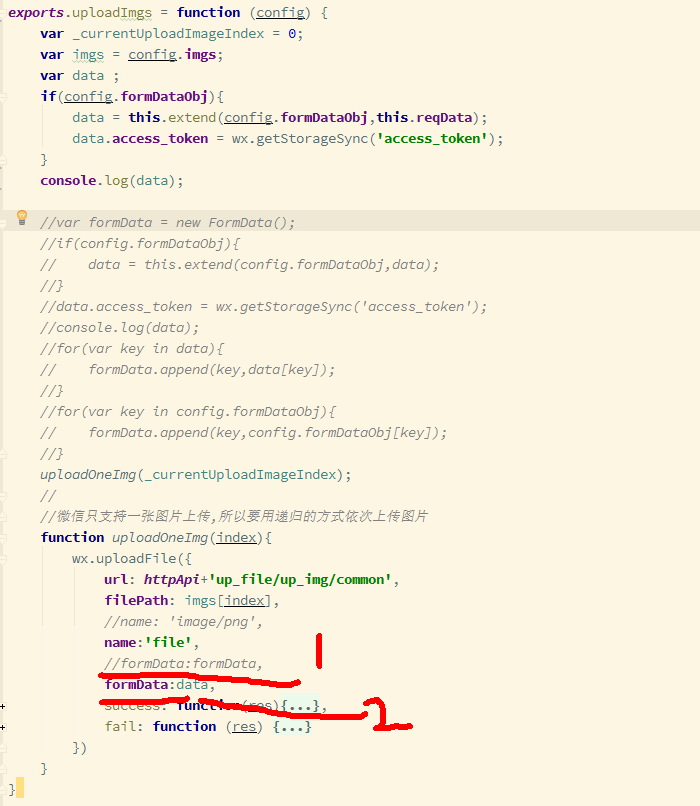The width and height of the screenshot is (700, 806).
Task: Expand the gutter plus on the success line
Action: pos(3,706)
